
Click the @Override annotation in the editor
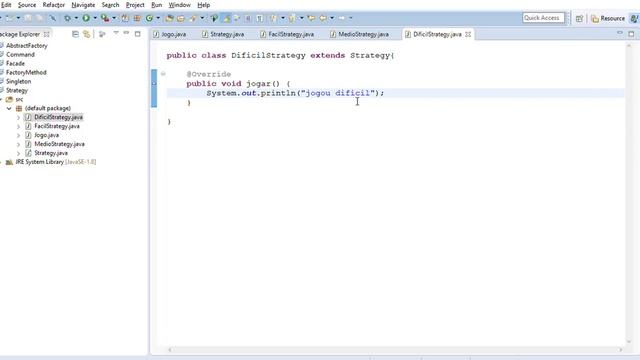tap(209, 74)
